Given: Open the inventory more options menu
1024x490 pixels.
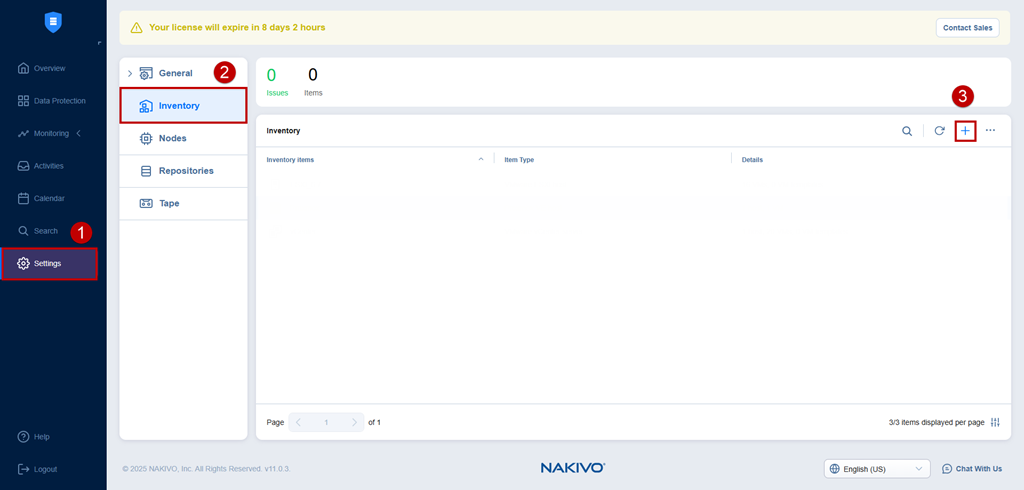Looking at the screenshot, I should tap(990, 131).
